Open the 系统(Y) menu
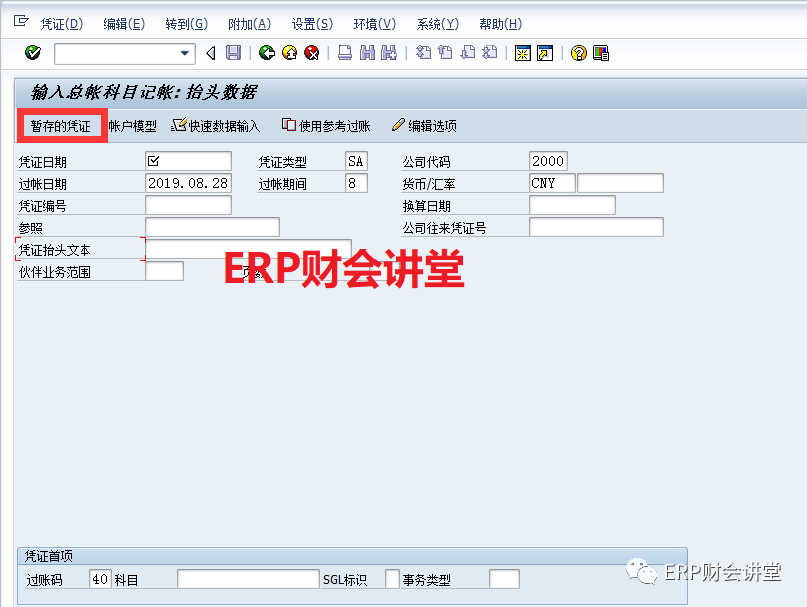 pyautogui.click(x=437, y=24)
